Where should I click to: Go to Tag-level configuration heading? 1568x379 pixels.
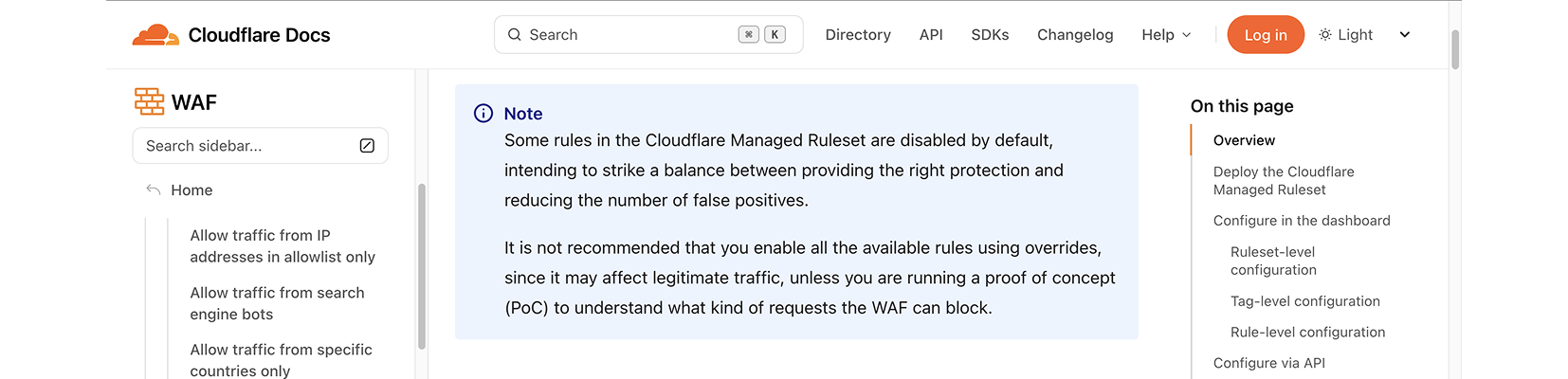coord(1305,301)
